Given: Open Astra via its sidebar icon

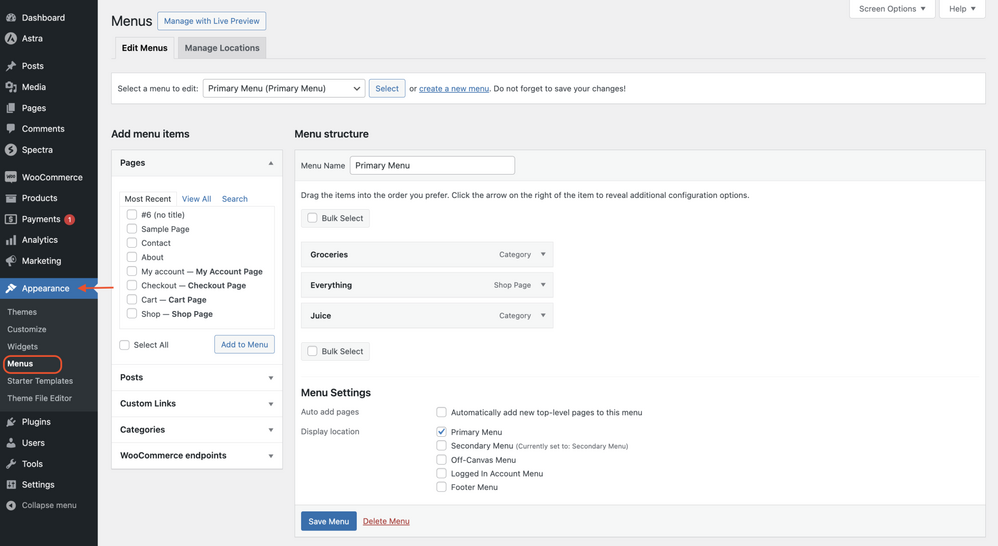Looking at the screenshot, I should (x=11, y=39).
